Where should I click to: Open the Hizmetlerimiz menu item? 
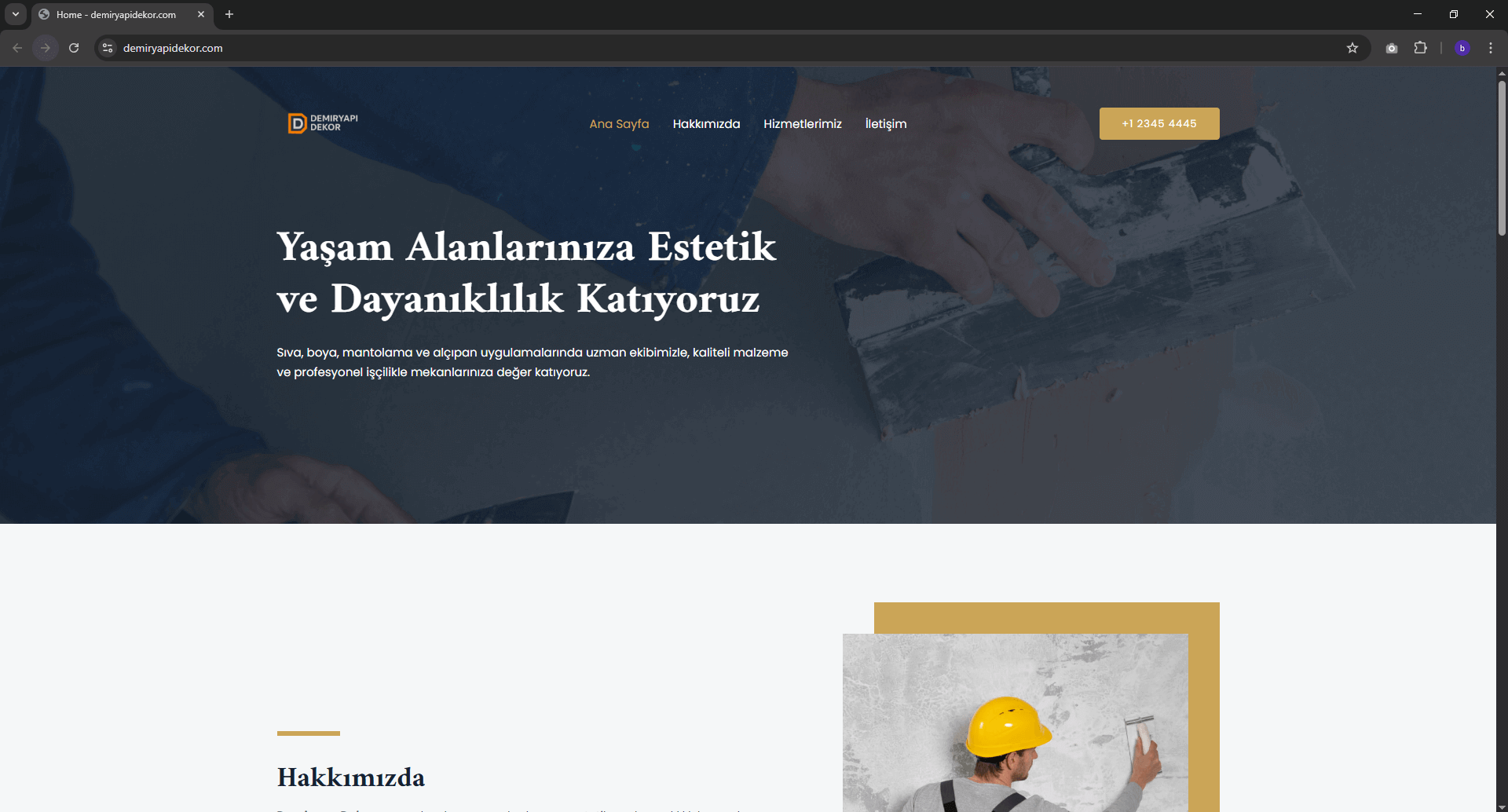[802, 123]
